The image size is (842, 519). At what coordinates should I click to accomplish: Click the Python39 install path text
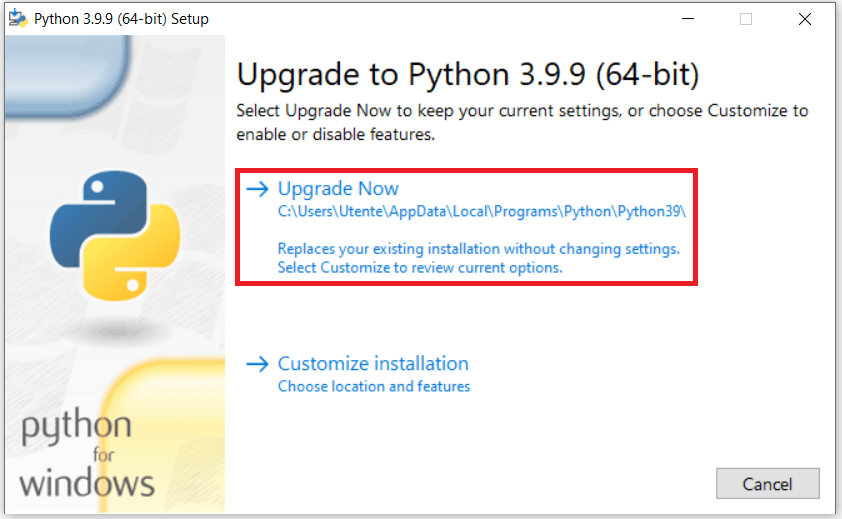488,212
